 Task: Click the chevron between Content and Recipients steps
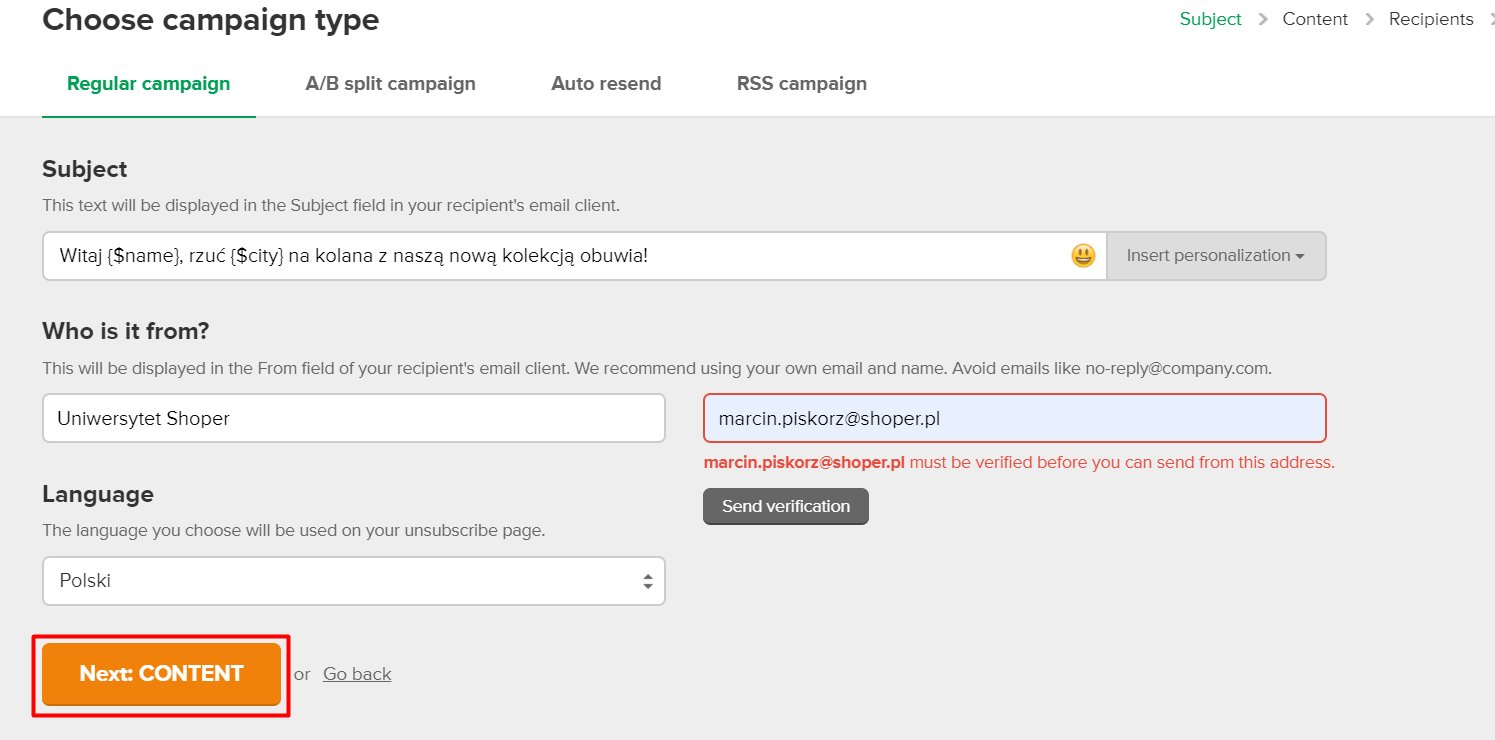pyautogui.click(x=1369, y=20)
